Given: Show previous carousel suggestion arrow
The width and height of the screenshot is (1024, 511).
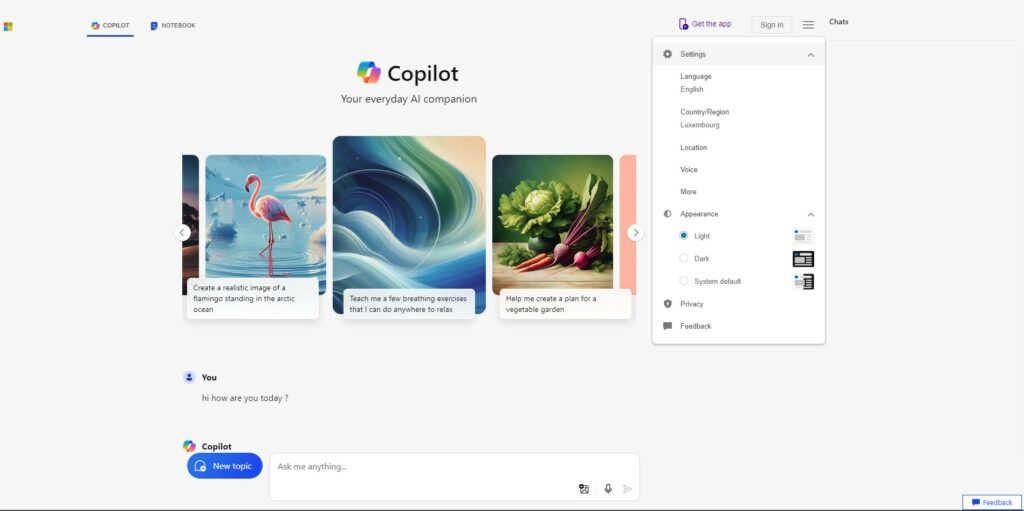Looking at the screenshot, I should (182, 233).
